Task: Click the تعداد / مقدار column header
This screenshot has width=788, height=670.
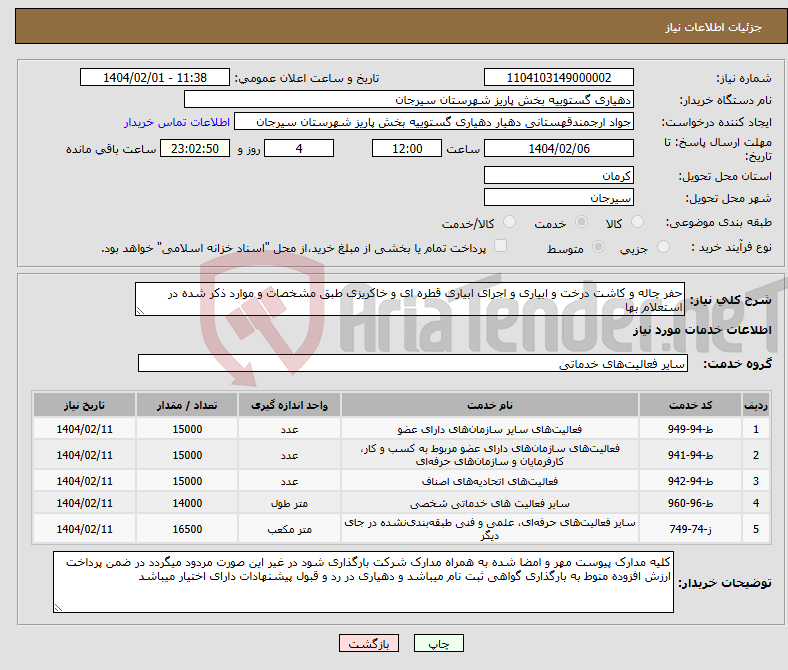Action: (x=187, y=405)
